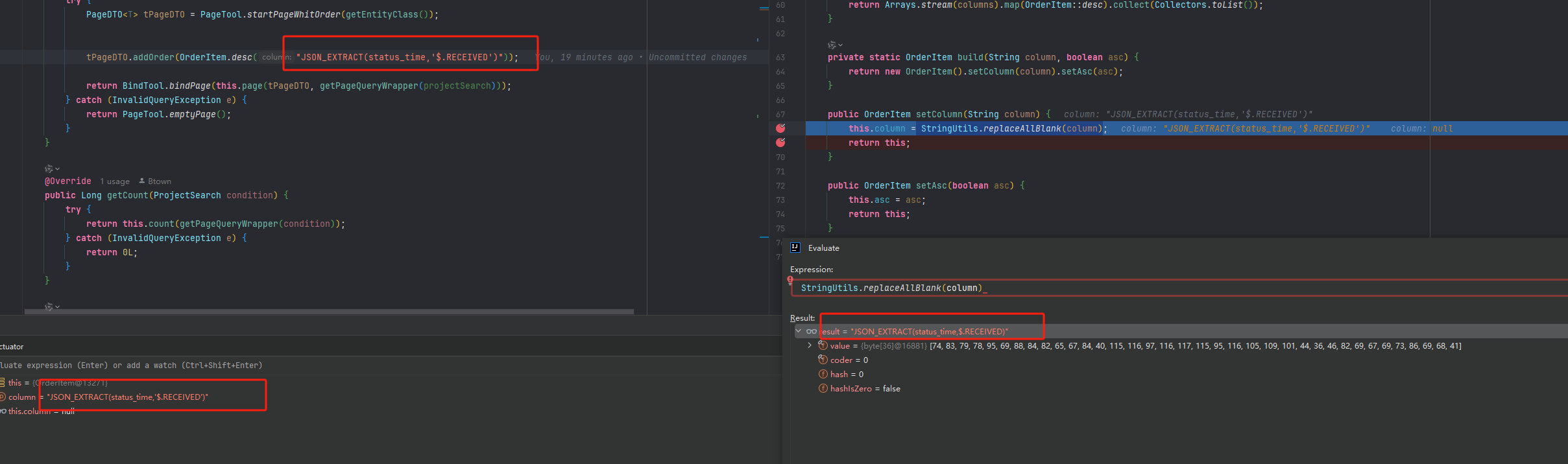Click the Btown author hint
This screenshot has width=1568, height=464.
click(160, 181)
